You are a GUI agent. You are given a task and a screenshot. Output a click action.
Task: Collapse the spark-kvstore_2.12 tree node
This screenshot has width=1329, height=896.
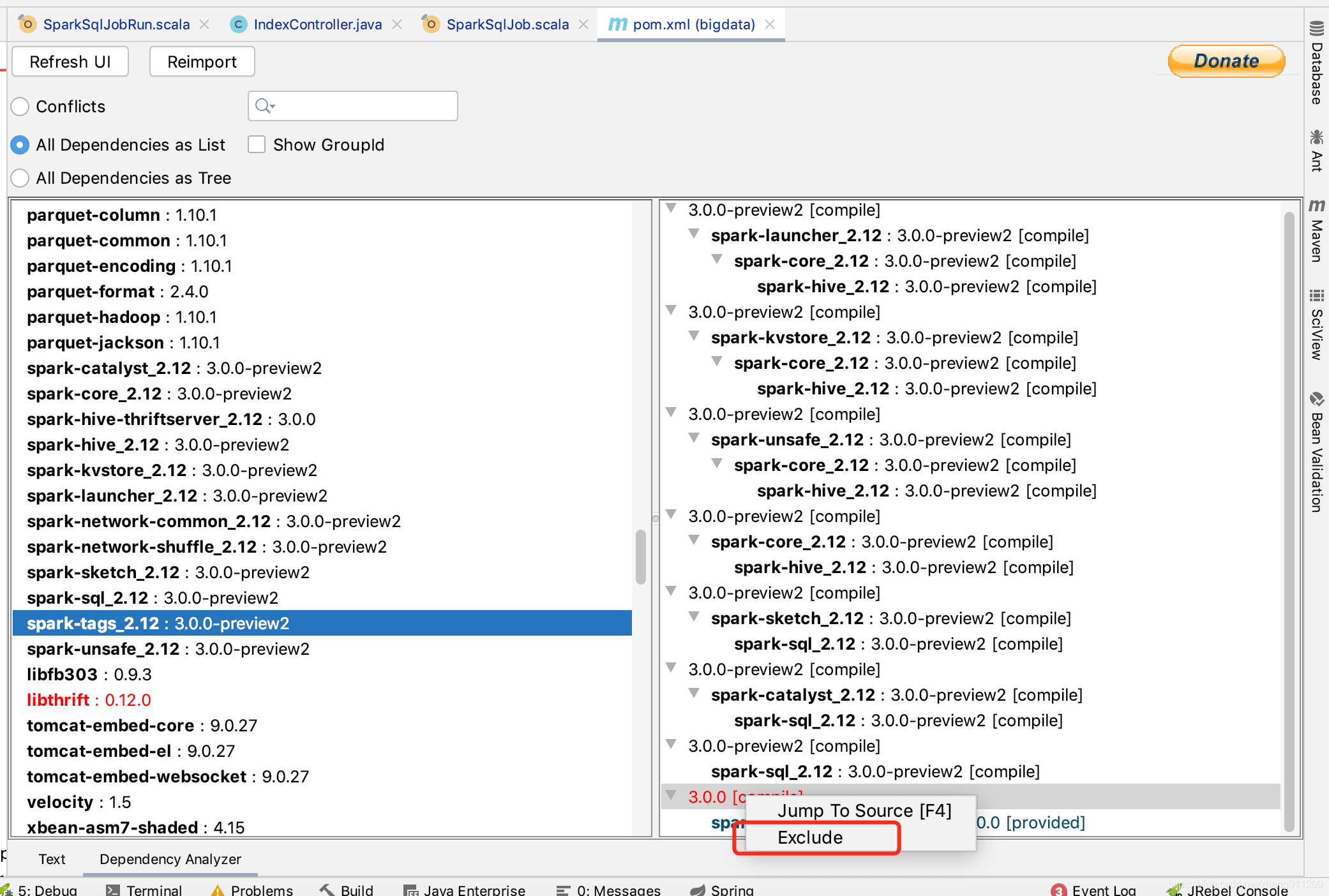tap(694, 336)
